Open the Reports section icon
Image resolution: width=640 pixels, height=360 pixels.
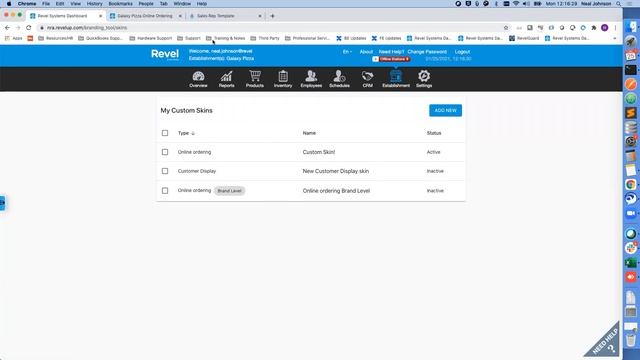coord(227,79)
